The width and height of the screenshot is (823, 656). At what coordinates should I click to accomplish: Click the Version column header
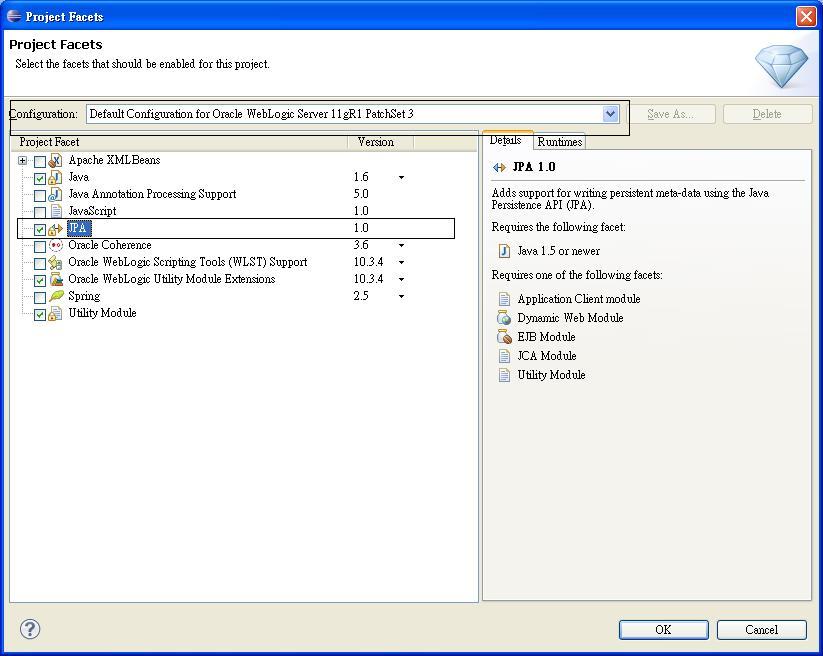tap(381, 142)
